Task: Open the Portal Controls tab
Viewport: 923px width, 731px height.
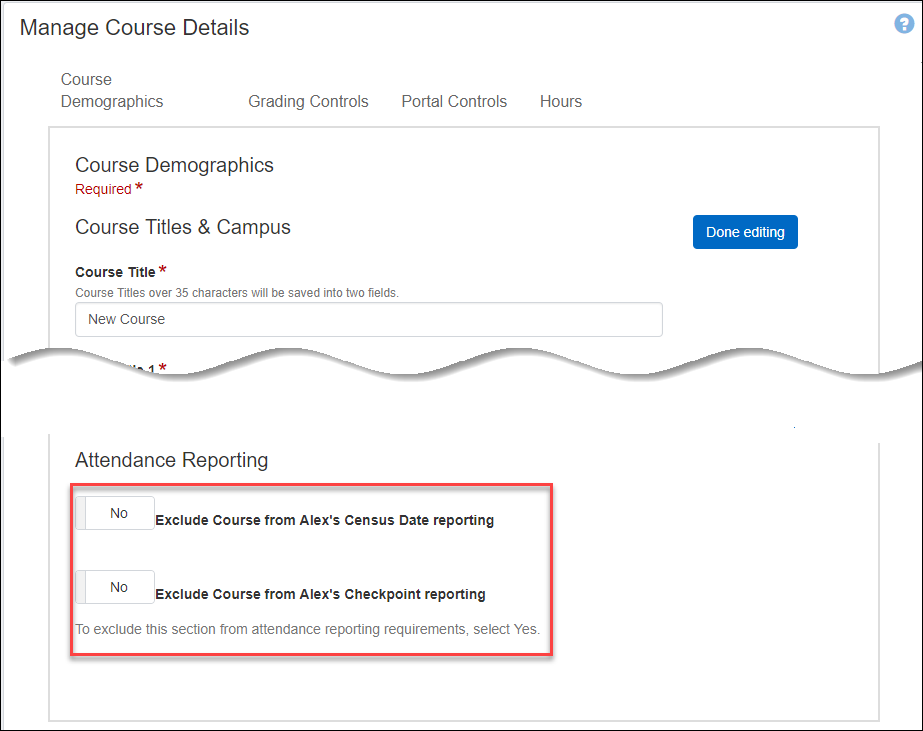Action: tap(453, 101)
